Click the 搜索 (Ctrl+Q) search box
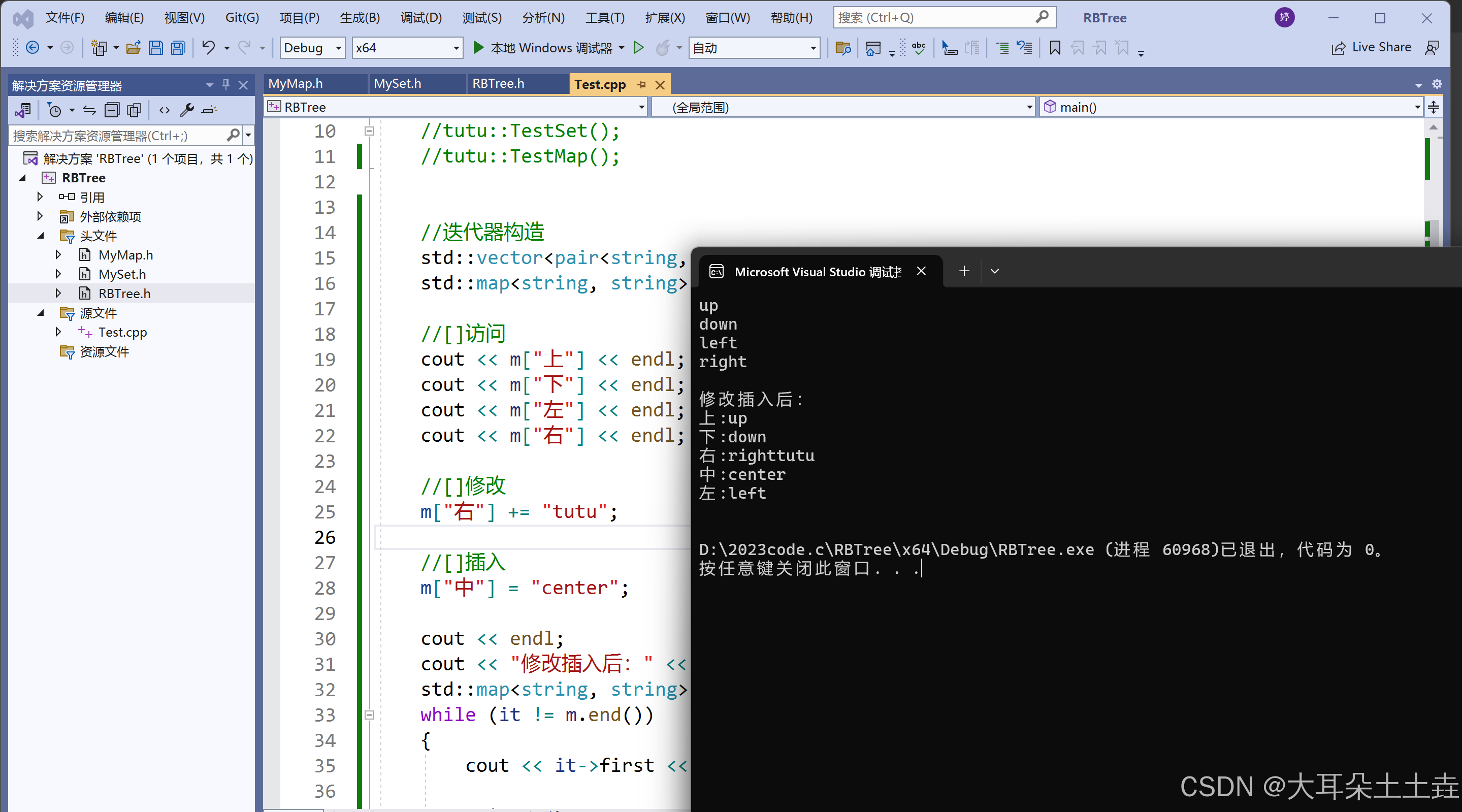Image resolution: width=1462 pixels, height=812 pixels. tap(944, 18)
